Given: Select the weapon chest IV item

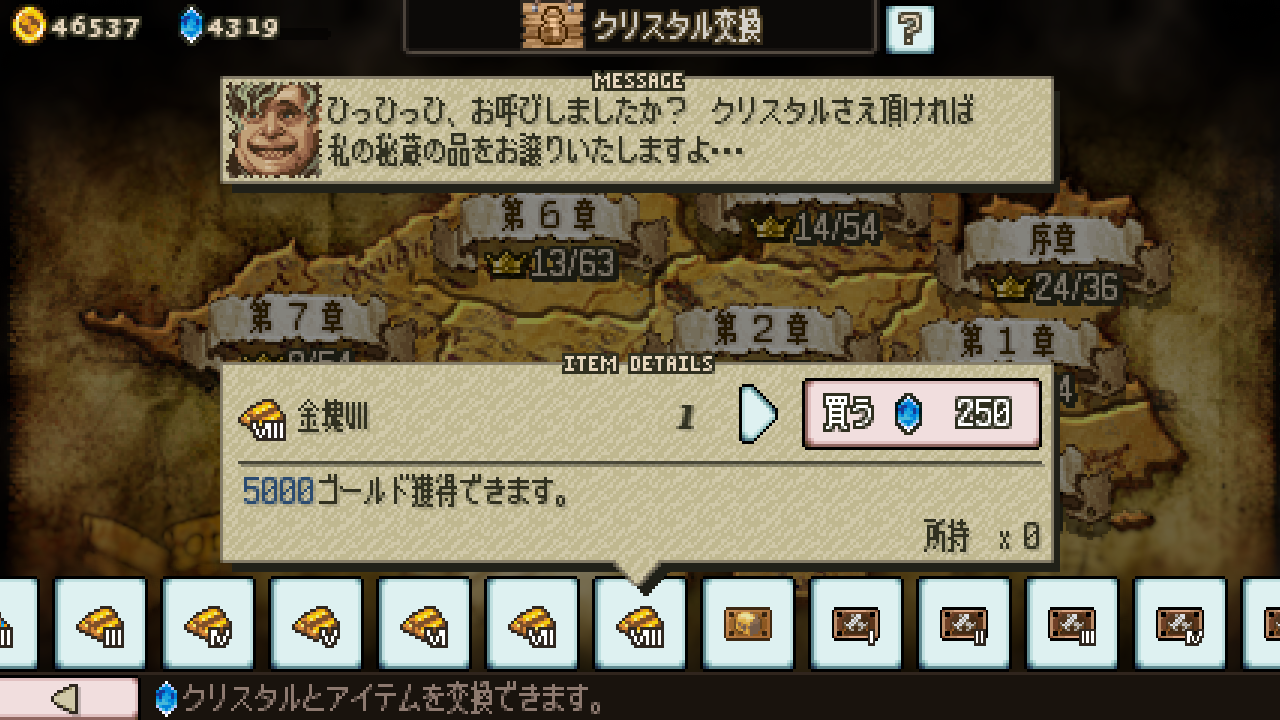Looking at the screenshot, I should (x=1180, y=624).
